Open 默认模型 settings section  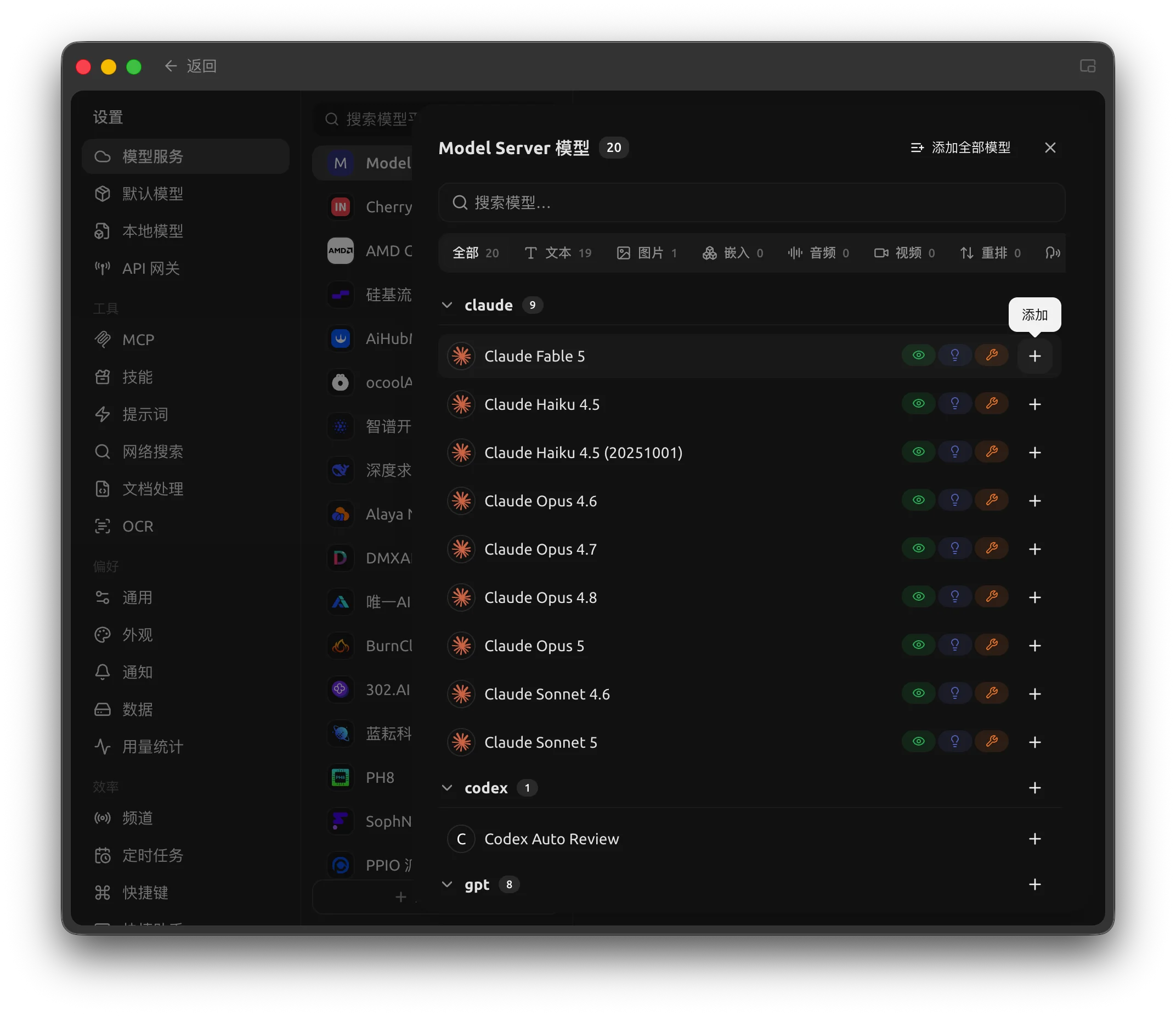click(185, 194)
